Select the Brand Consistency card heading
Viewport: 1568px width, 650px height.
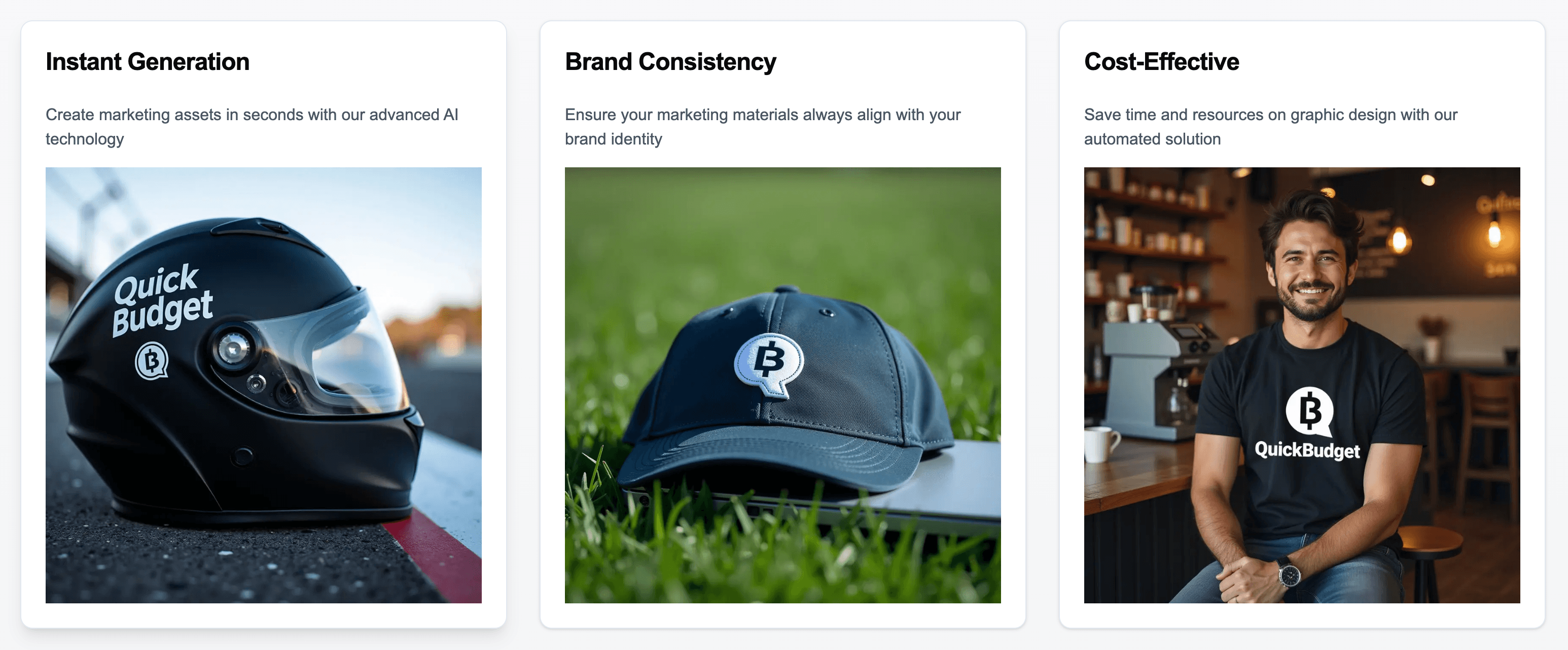tap(670, 61)
